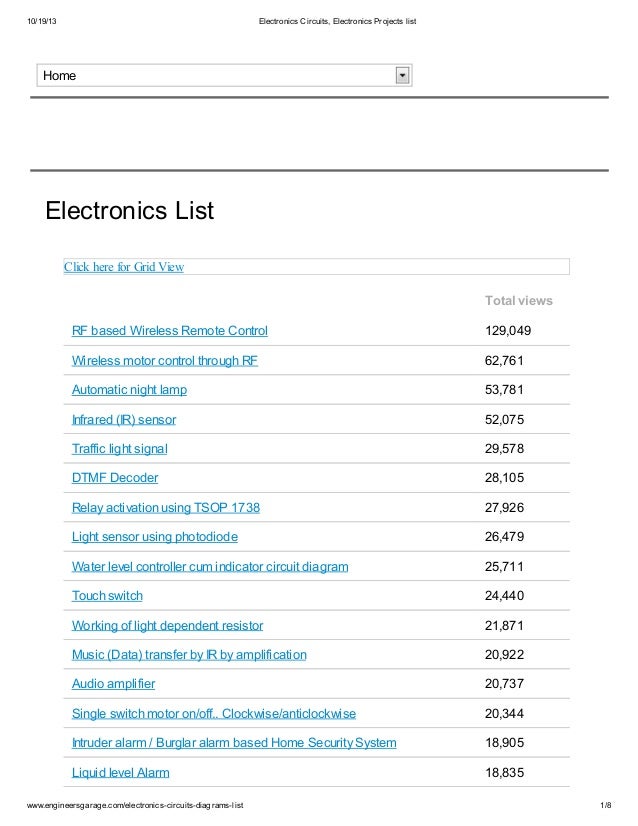Click the DTMF Decoder link

click(115, 478)
